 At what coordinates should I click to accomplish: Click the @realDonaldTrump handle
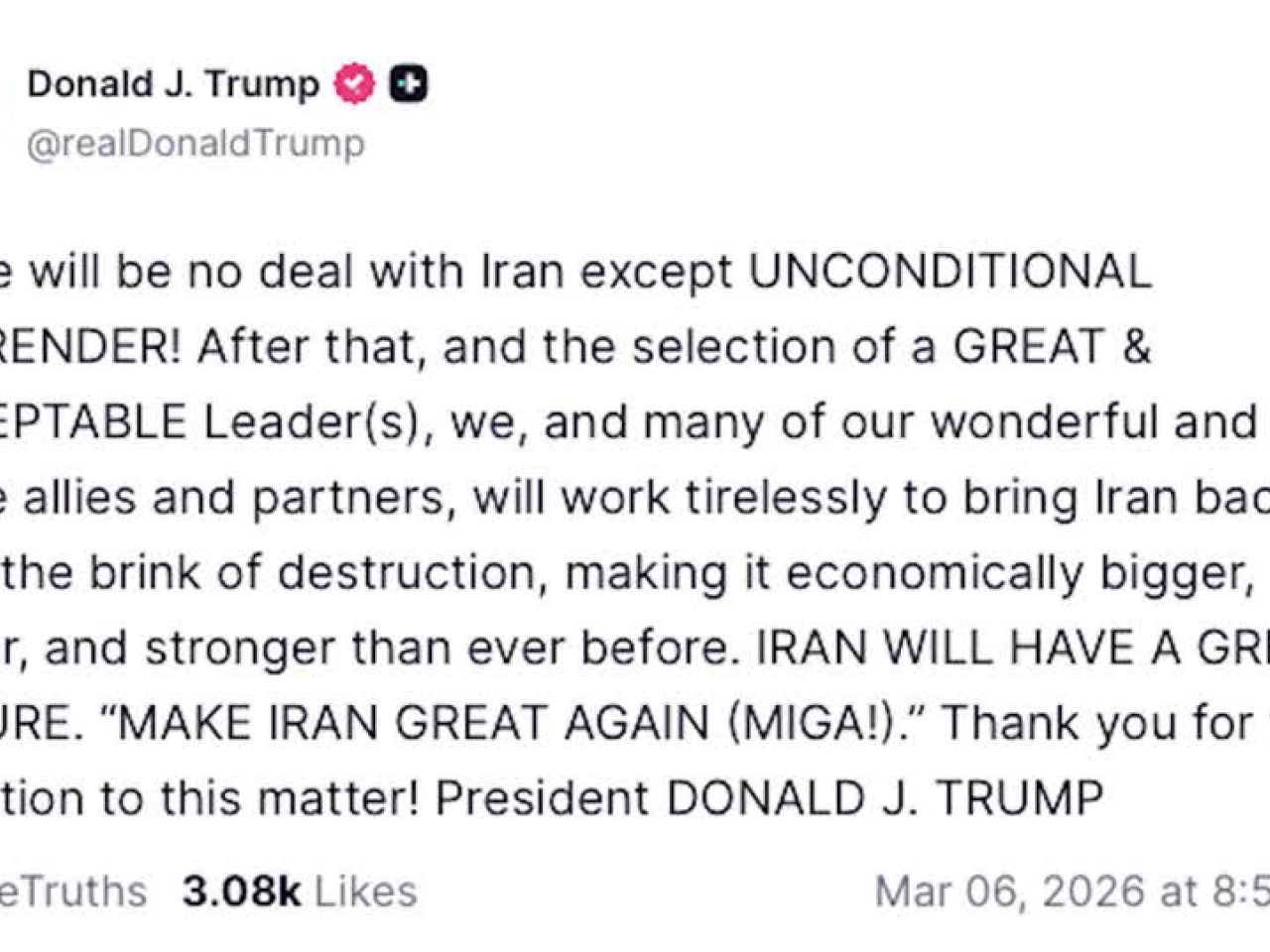pyautogui.click(x=195, y=144)
